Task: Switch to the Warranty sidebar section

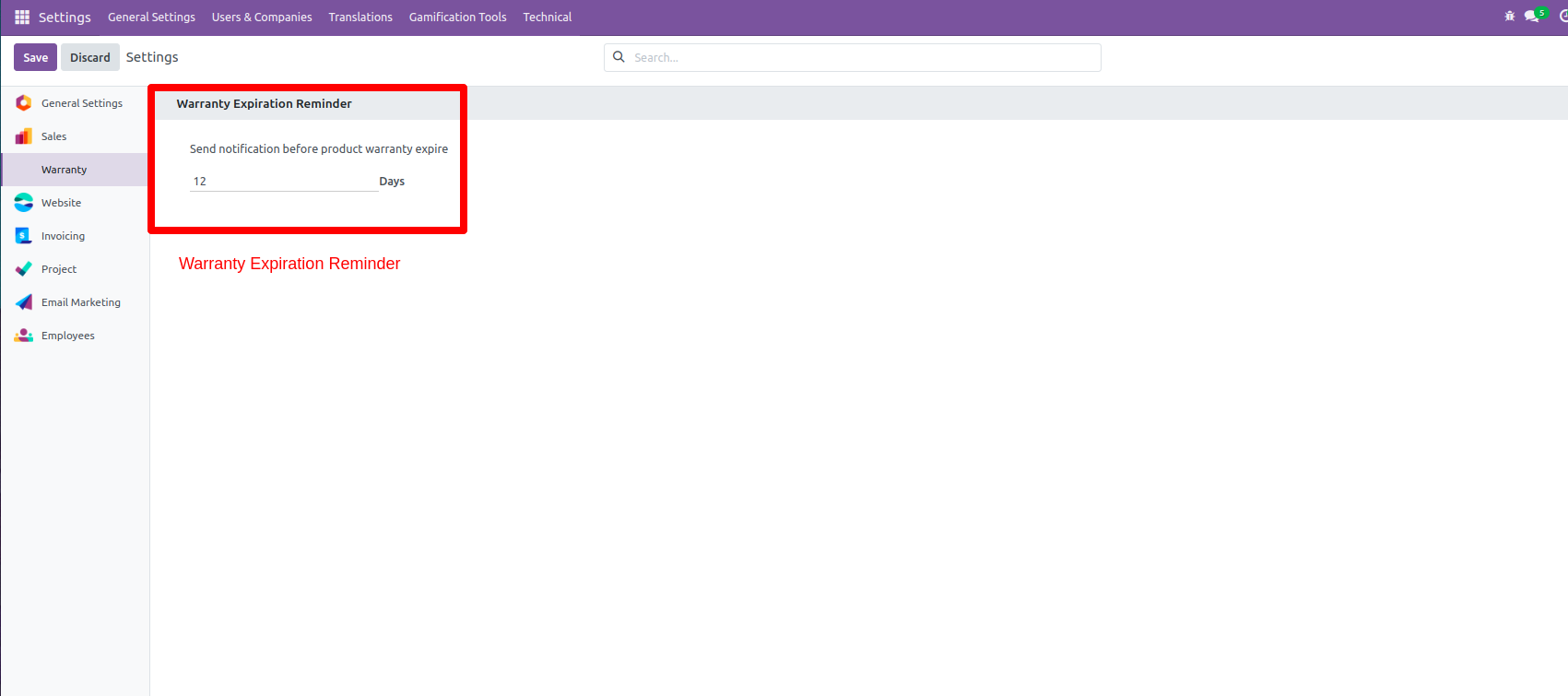Action: tap(64, 170)
